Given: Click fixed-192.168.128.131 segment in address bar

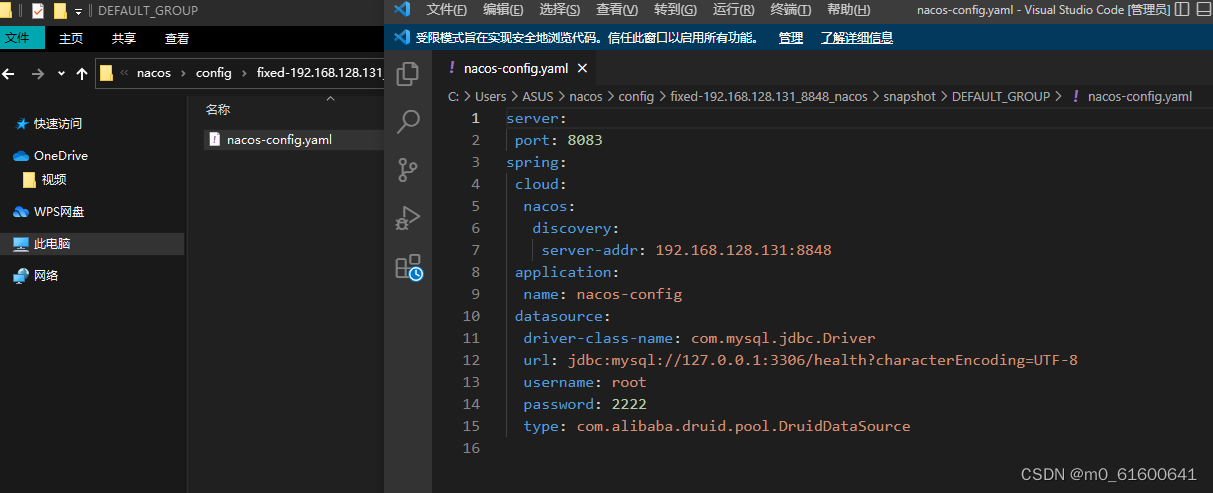Looking at the screenshot, I should tap(320, 73).
